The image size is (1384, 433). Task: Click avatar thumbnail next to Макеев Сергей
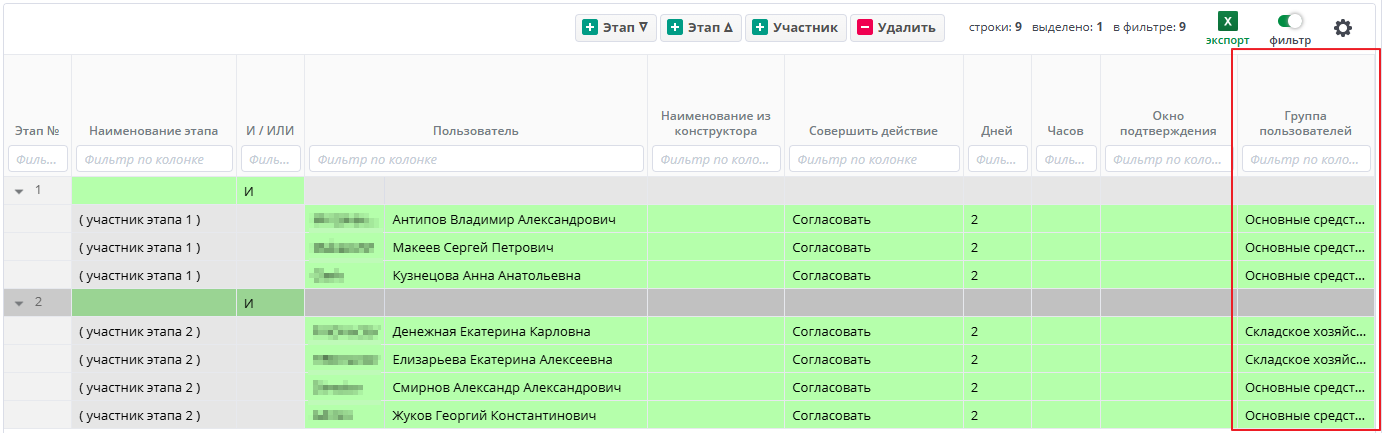click(344, 247)
